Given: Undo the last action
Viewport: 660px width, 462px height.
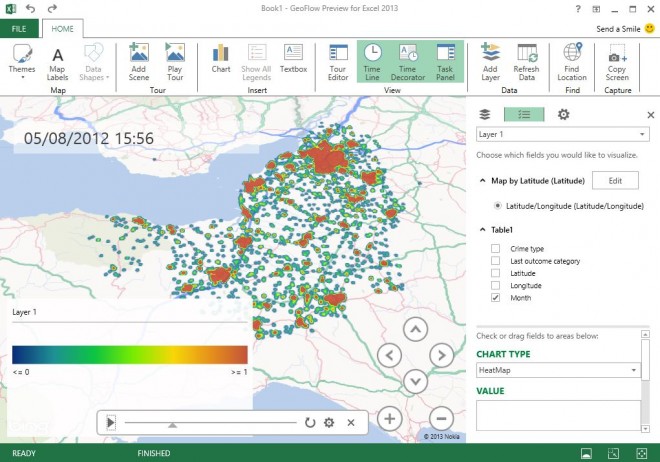Looking at the screenshot, I should (30, 8).
